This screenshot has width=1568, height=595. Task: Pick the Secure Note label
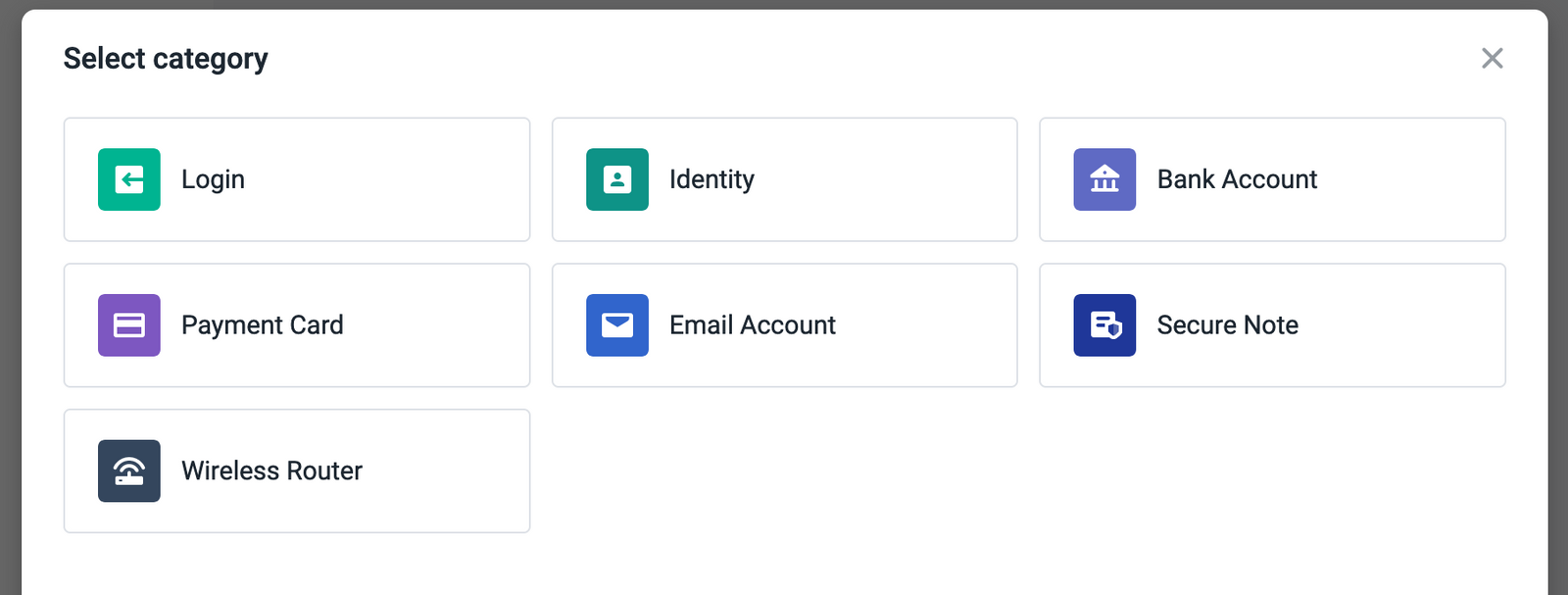click(1228, 325)
